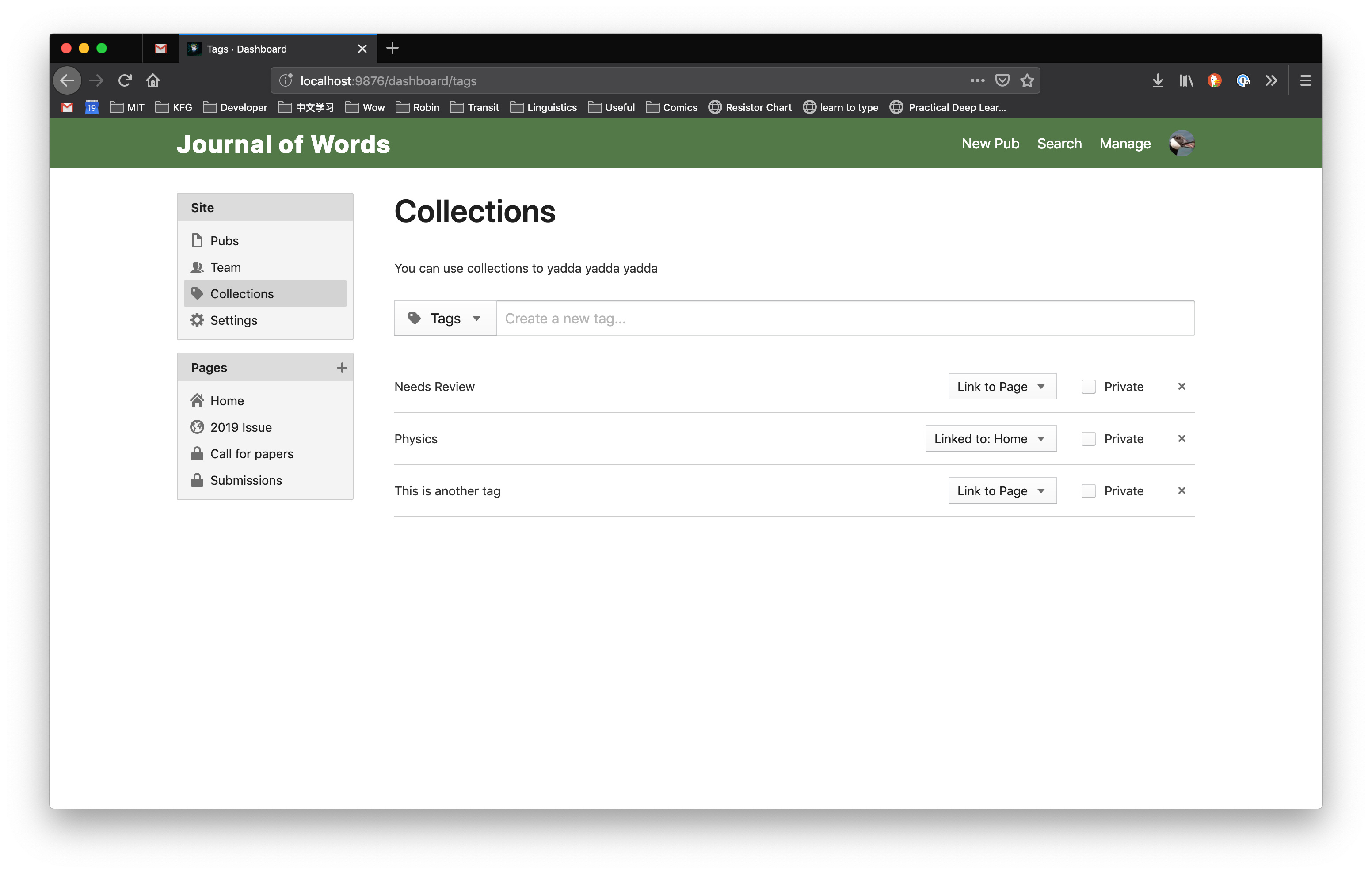Viewport: 1372px width, 874px height.
Task: Open the Resistor Chart bookmark
Action: click(x=750, y=107)
